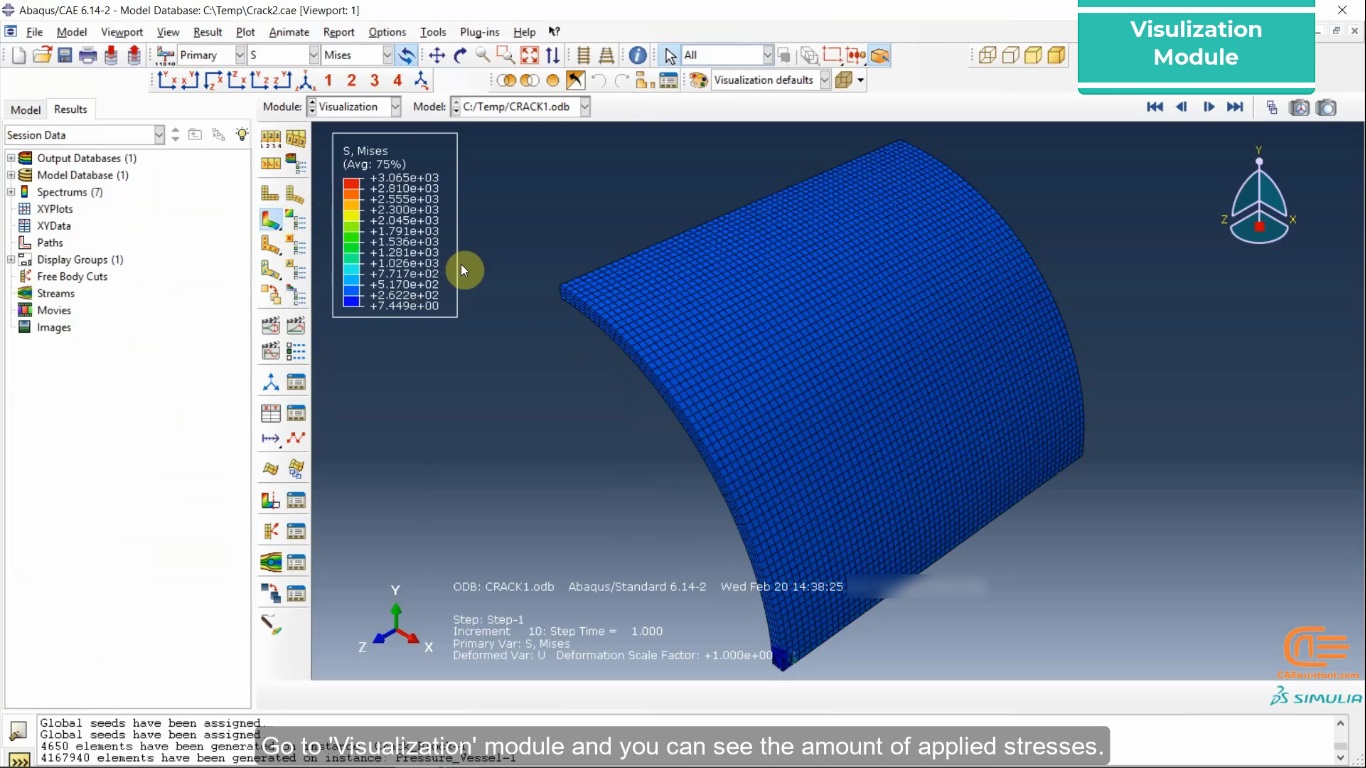This screenshot has height=768, width=1366.
Task: Click the red contour legend swatch
Action: click(351, 183)
